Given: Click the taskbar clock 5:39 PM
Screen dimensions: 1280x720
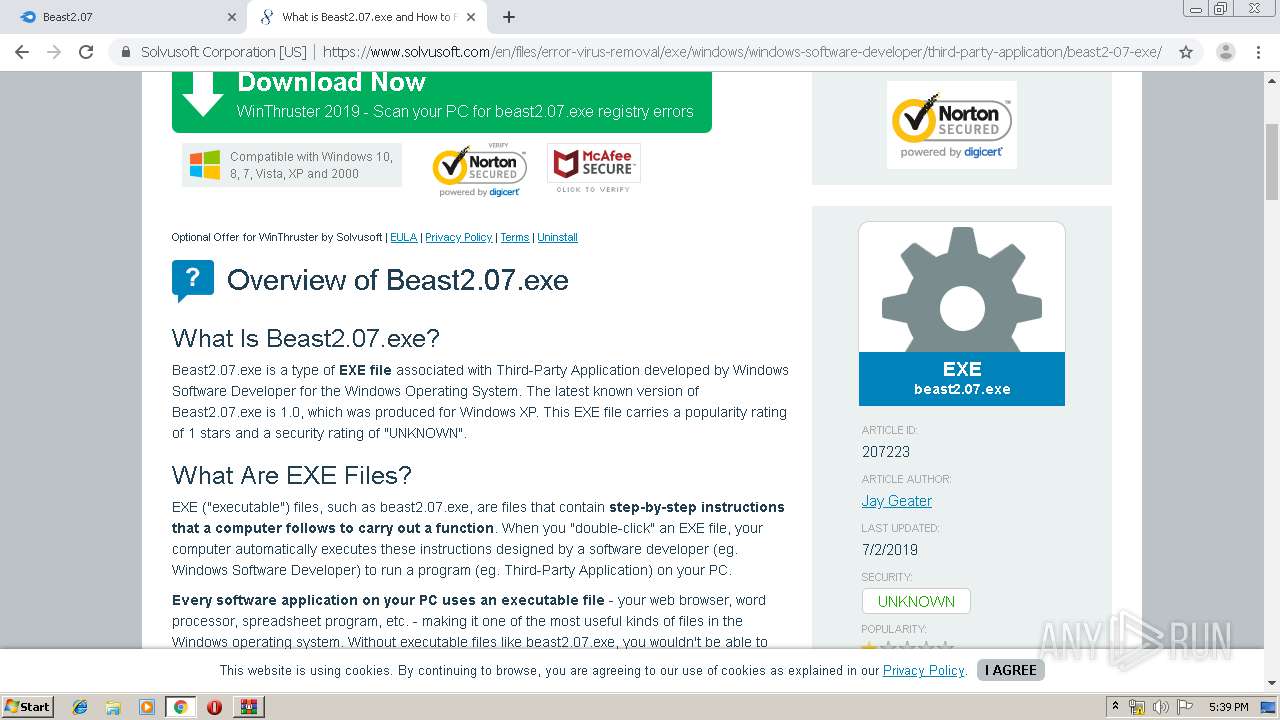Looking at the screenshot, I should [1229, 707].
